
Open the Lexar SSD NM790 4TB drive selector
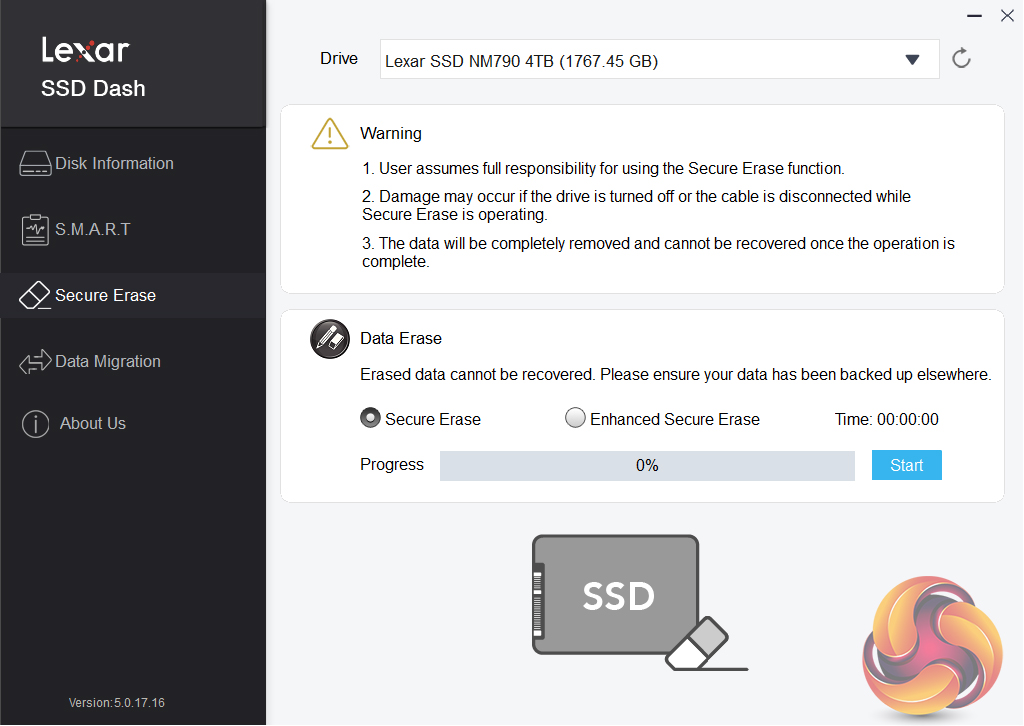[640, 60]
